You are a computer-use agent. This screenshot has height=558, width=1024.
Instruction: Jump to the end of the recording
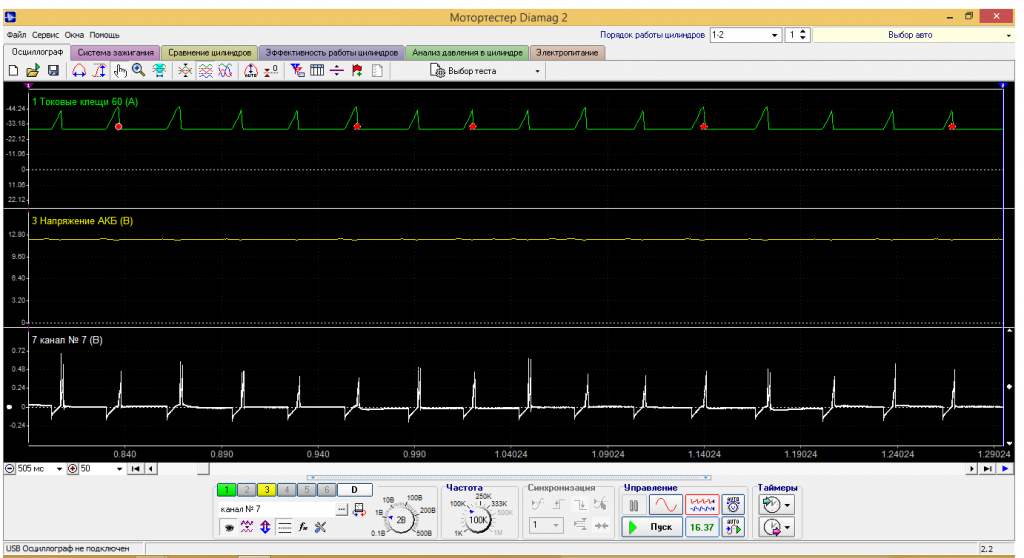click(x=988, y=468)
